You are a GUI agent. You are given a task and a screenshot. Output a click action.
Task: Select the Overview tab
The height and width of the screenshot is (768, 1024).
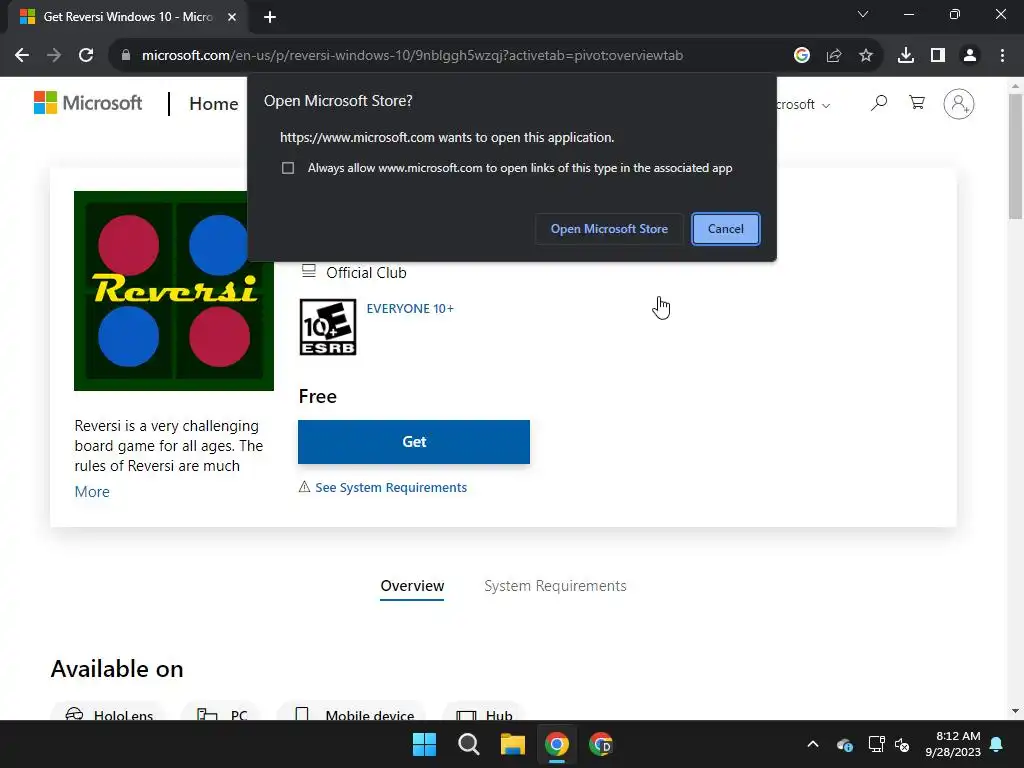point(412,586)
